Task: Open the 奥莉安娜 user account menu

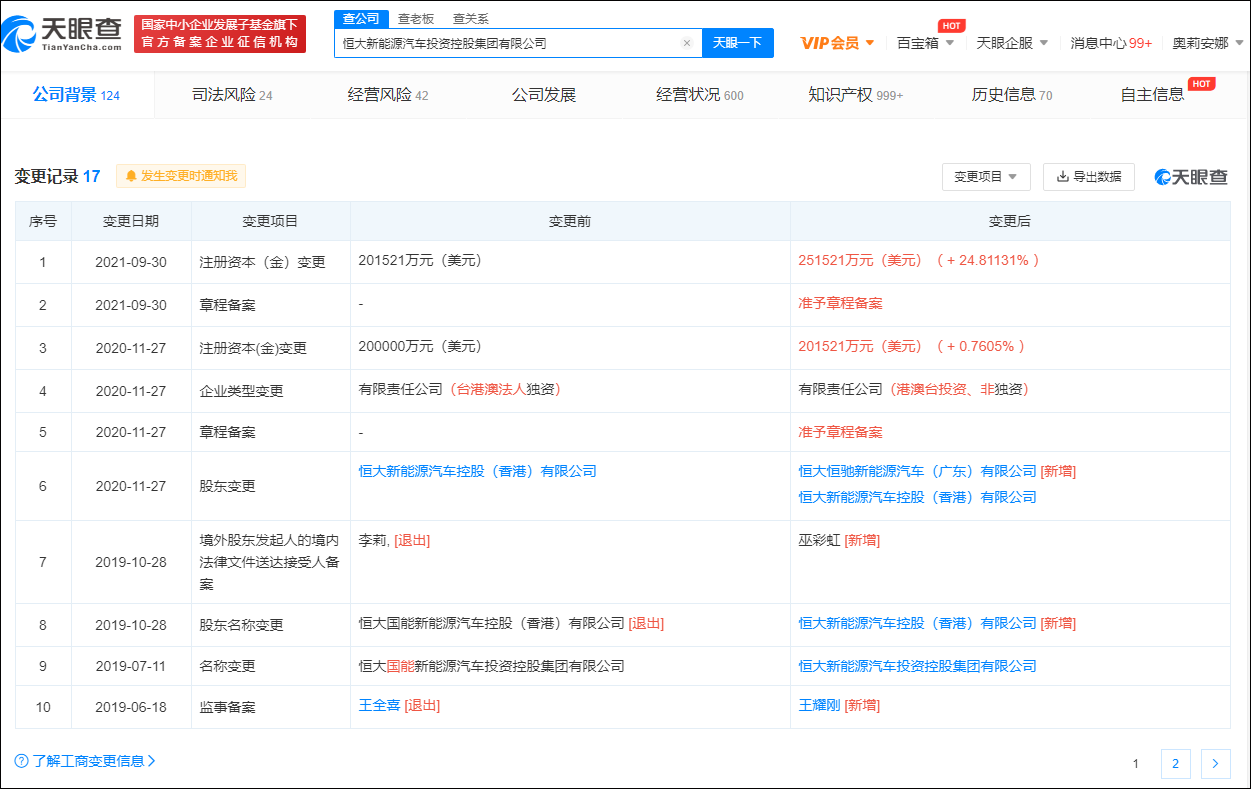Action: [1207, 43]
